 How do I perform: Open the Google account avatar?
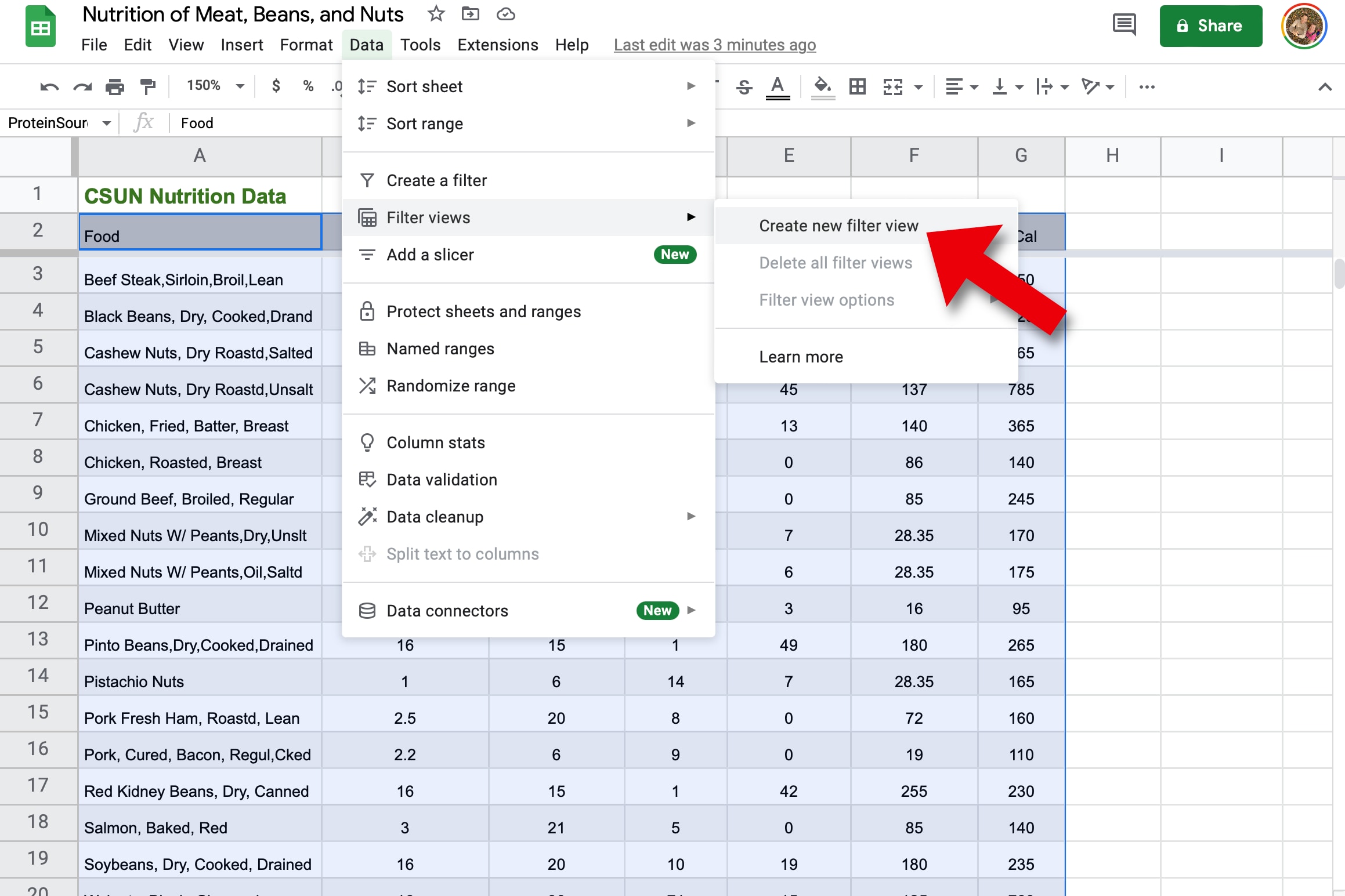[1304, 26]
